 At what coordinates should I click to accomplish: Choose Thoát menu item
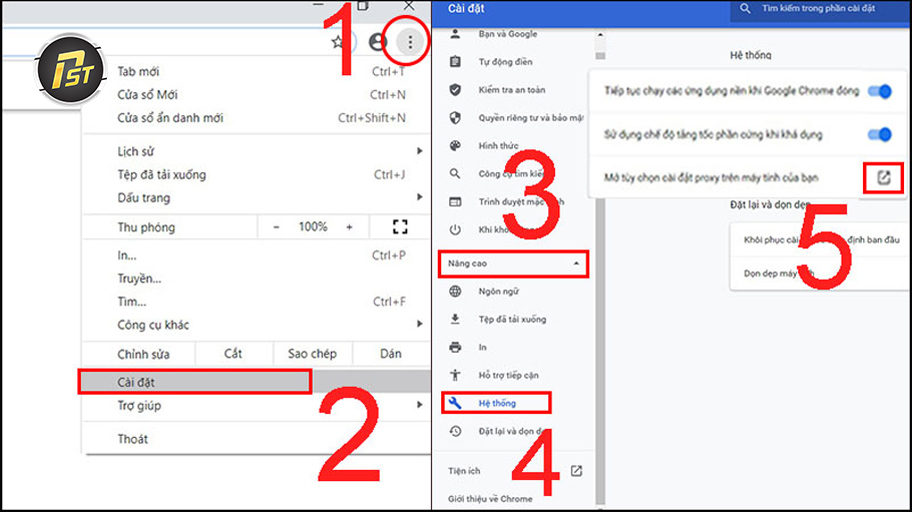(x=256, y=439)
